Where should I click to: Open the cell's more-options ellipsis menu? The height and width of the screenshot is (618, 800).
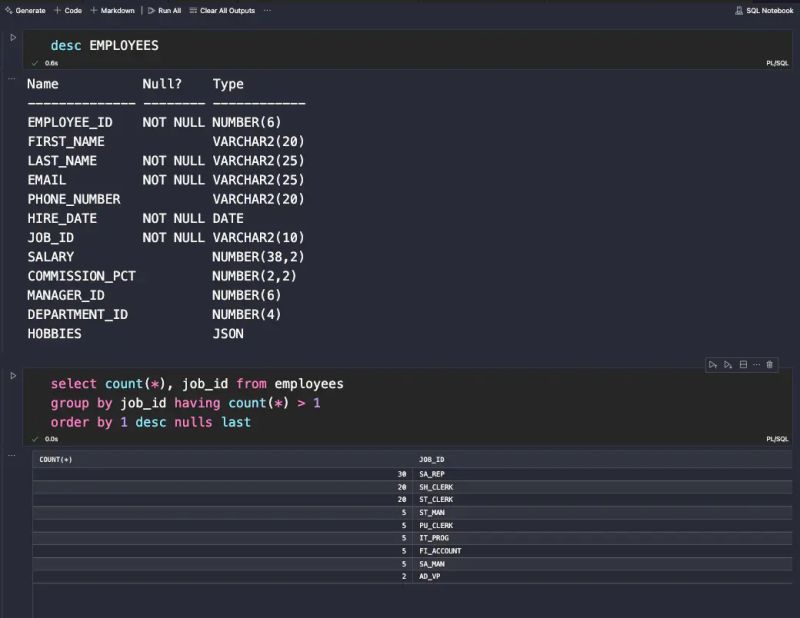756,365
